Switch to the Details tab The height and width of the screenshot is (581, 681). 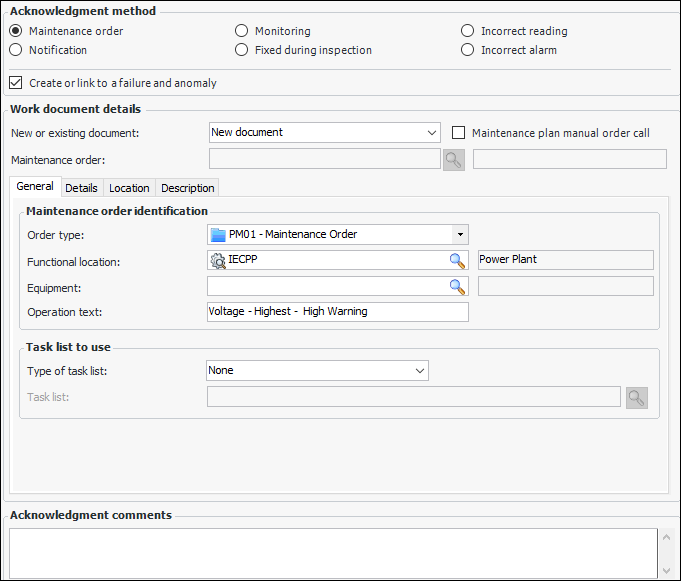(81, 188)
